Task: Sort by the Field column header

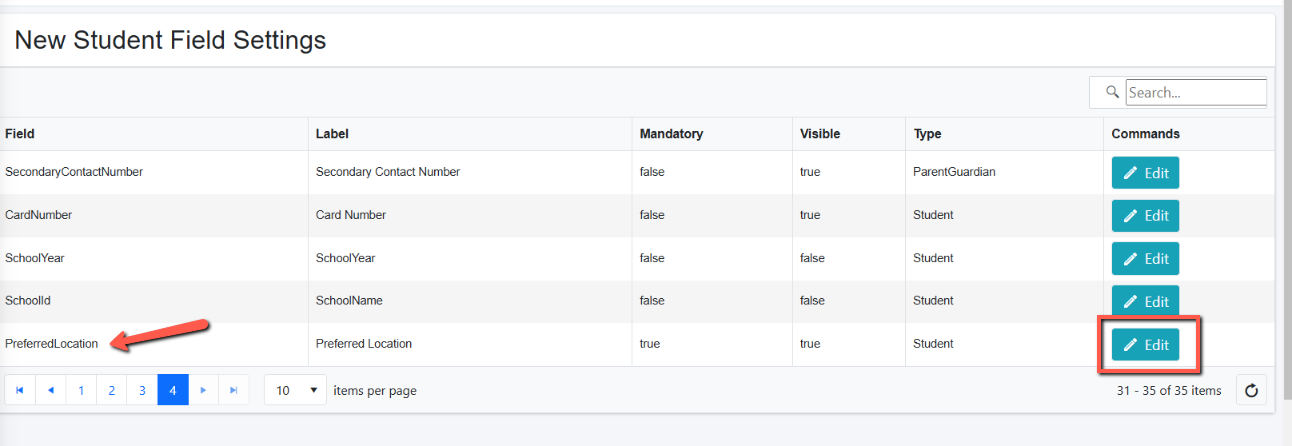Action: tap(20, 134)
